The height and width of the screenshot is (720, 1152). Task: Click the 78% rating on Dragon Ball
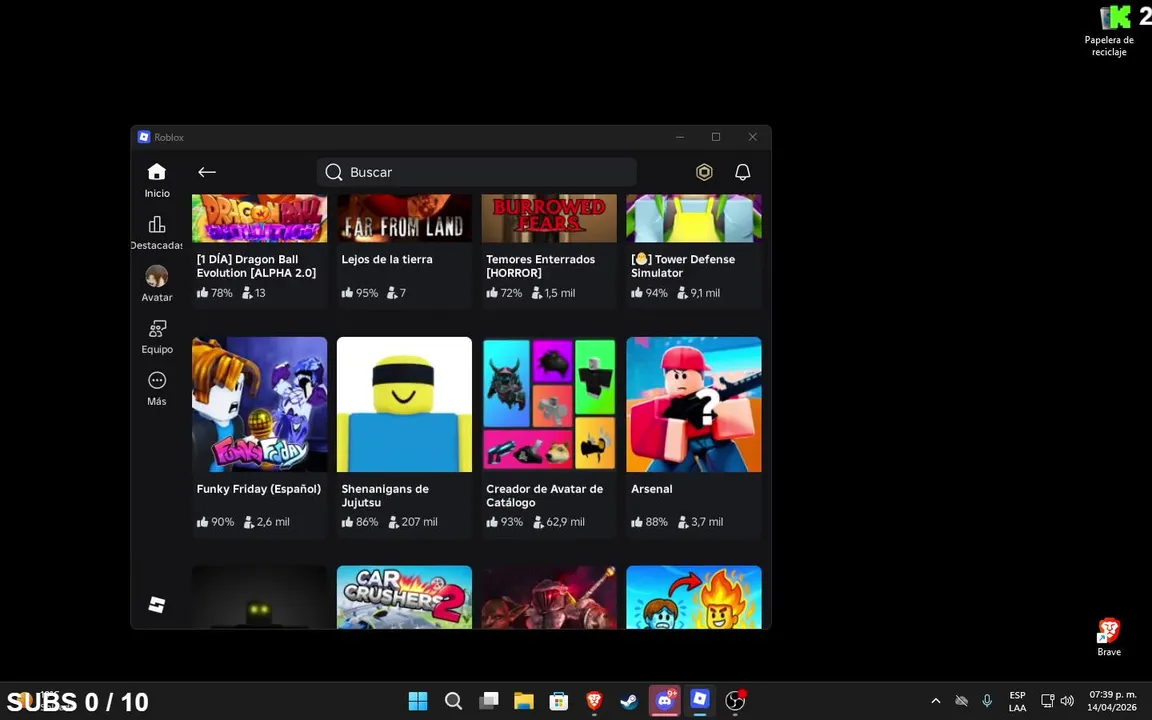point(215,292)
